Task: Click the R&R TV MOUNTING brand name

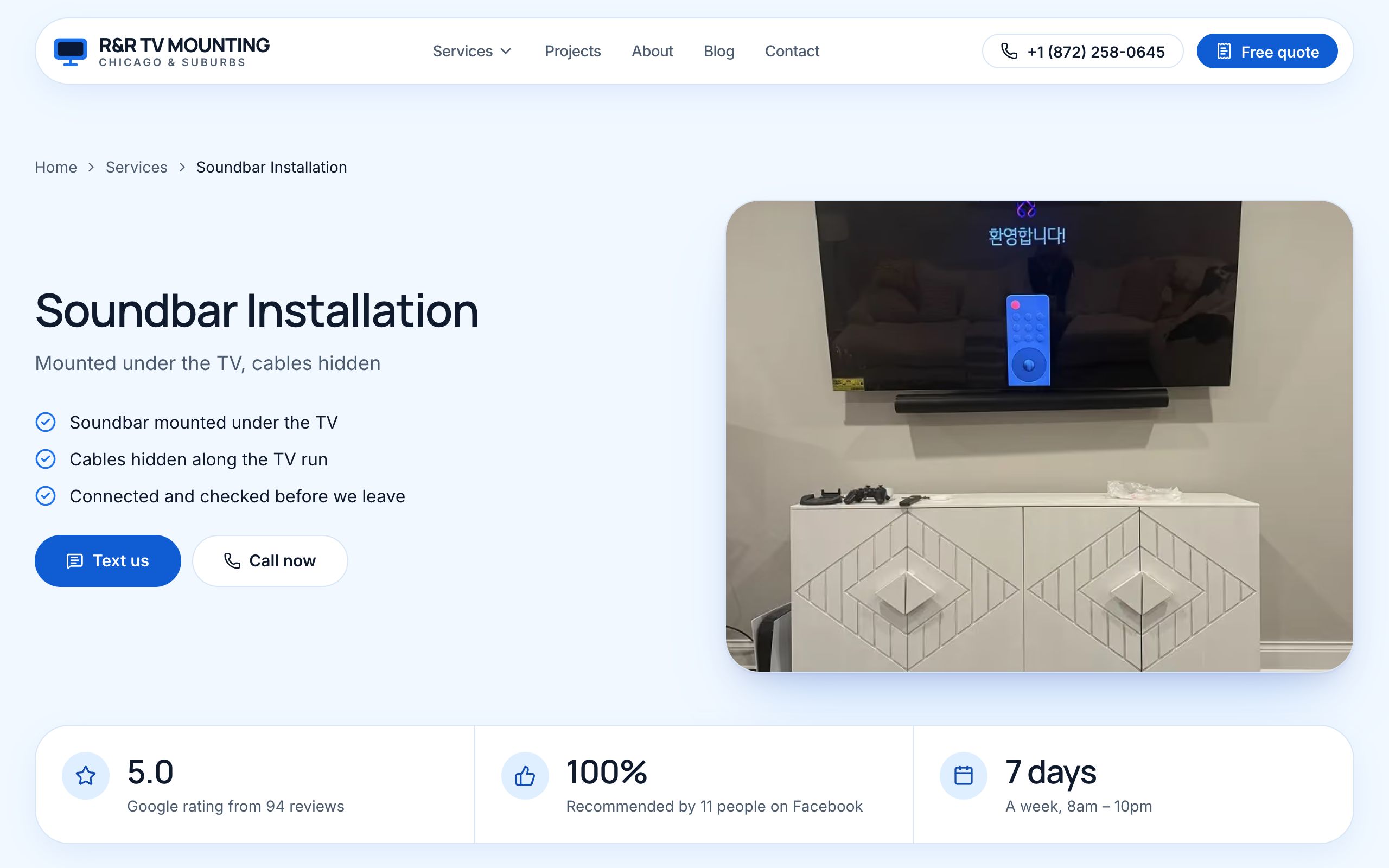Action: 184,45
